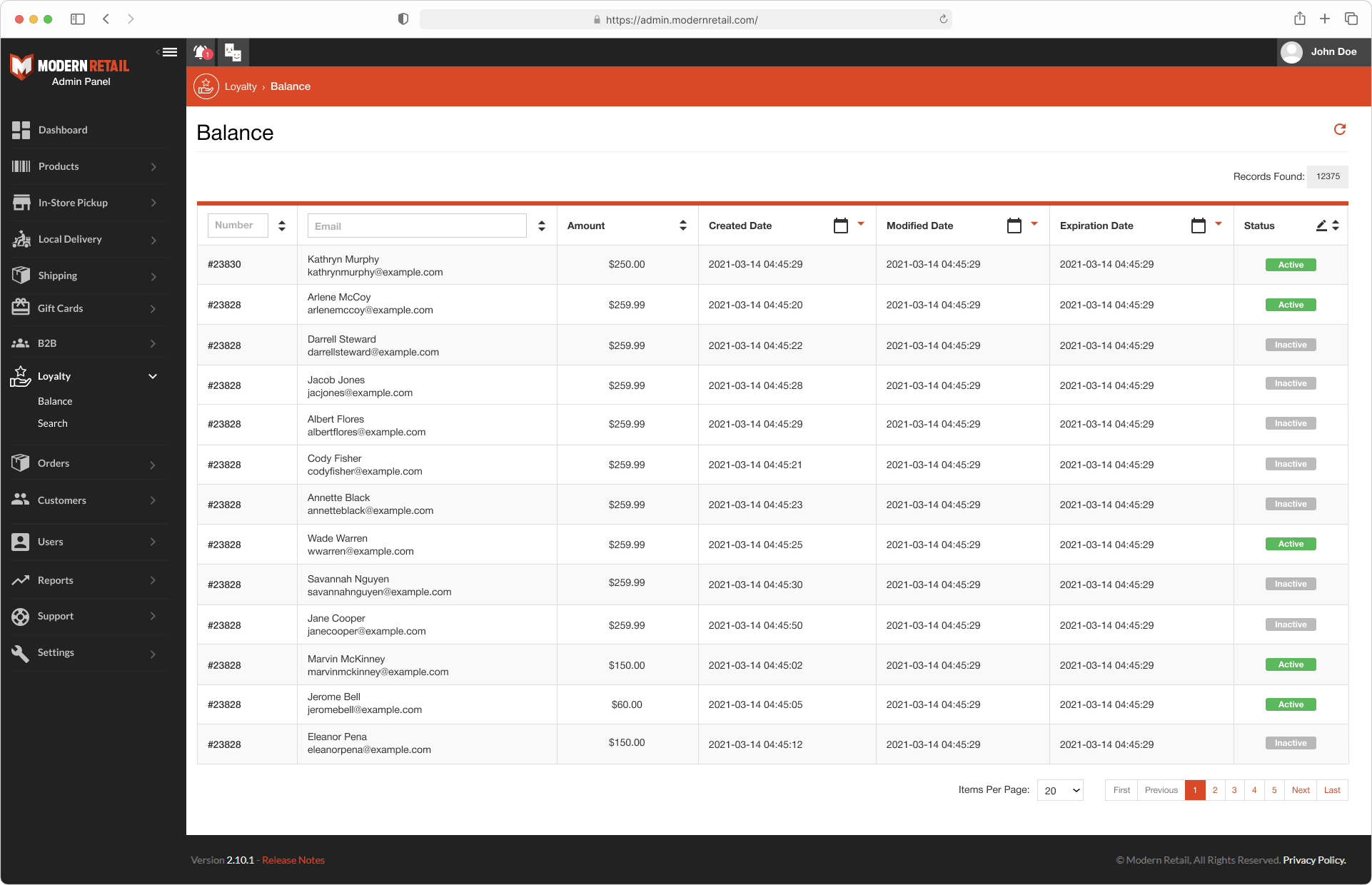This screenshot has height=885, width=1372.
Task: Click the Email search input field
Action: (417, 225)
